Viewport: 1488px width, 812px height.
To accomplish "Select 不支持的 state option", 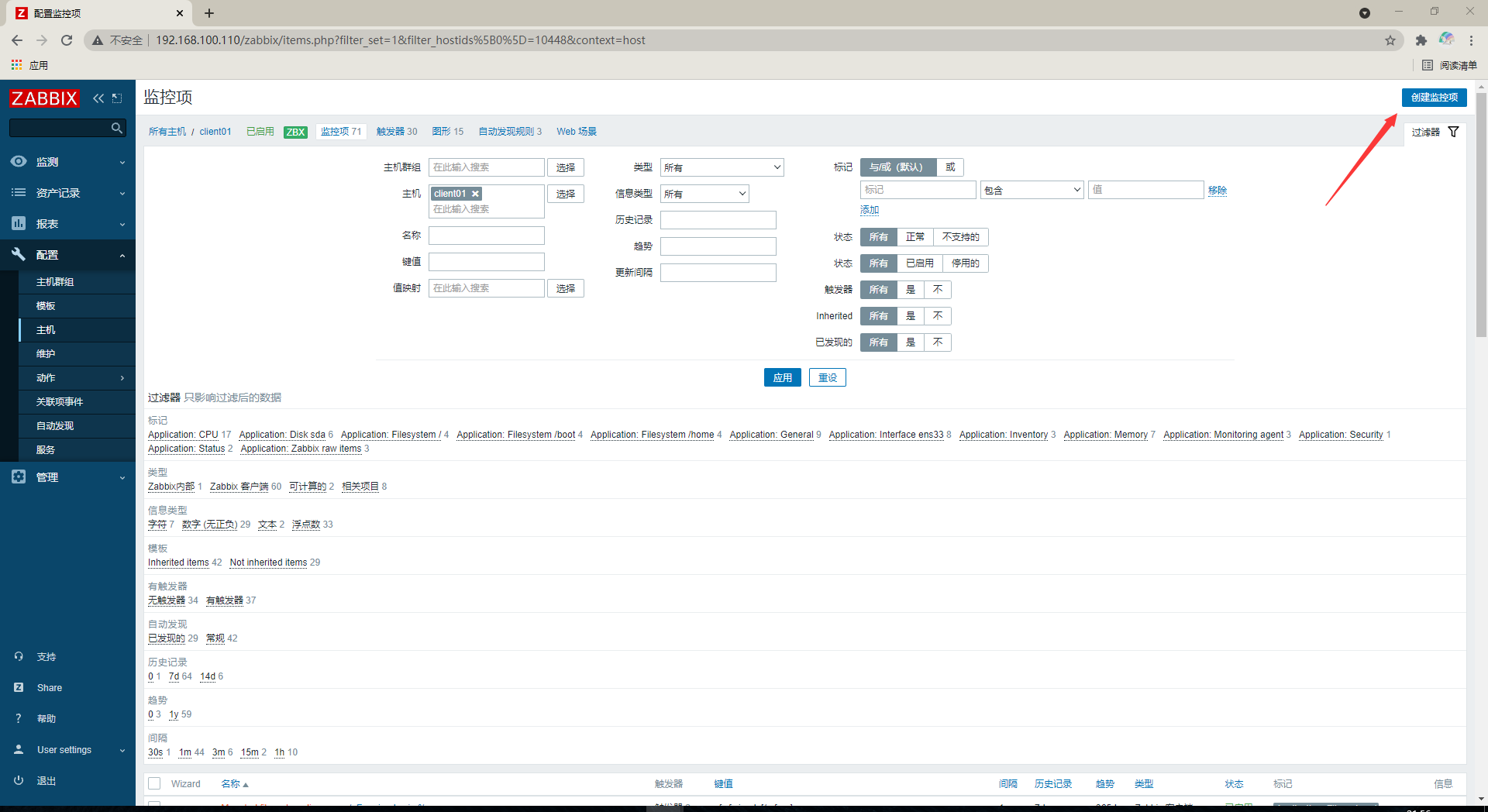I will 961,237.
